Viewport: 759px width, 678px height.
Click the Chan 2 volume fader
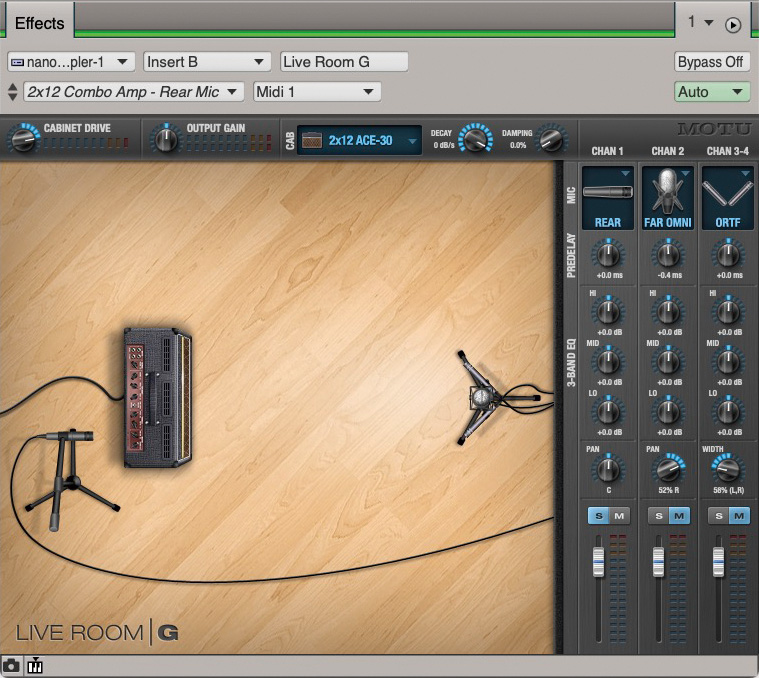point(658,561)
